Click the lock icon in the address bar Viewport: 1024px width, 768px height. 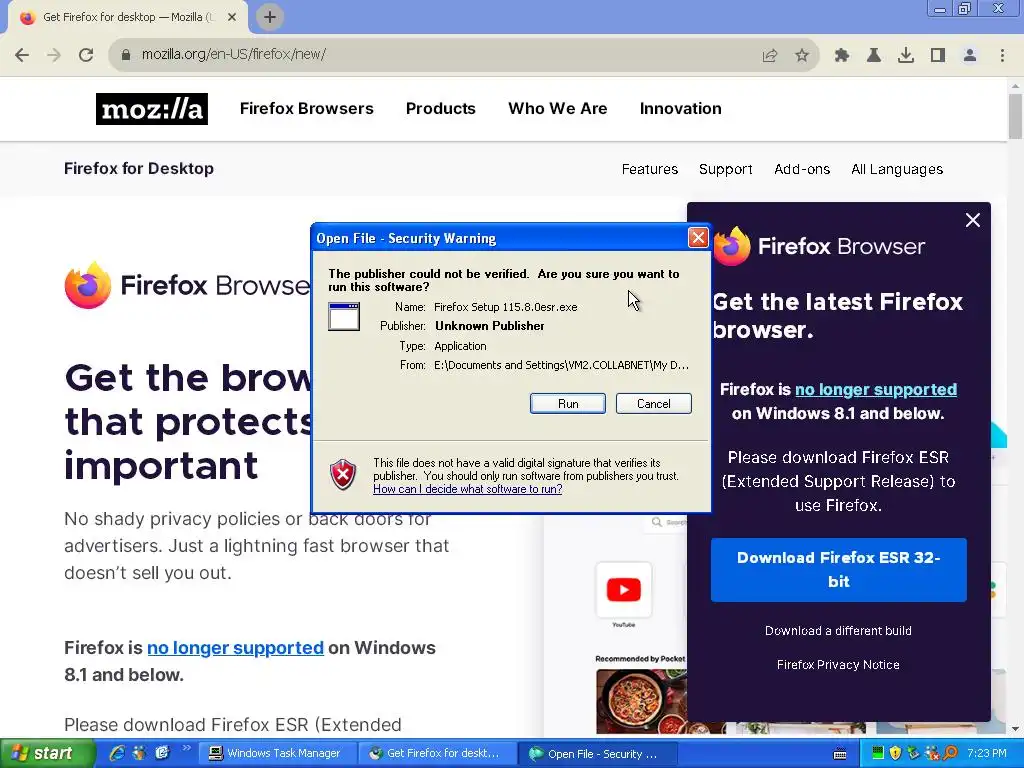click(126, 55)
